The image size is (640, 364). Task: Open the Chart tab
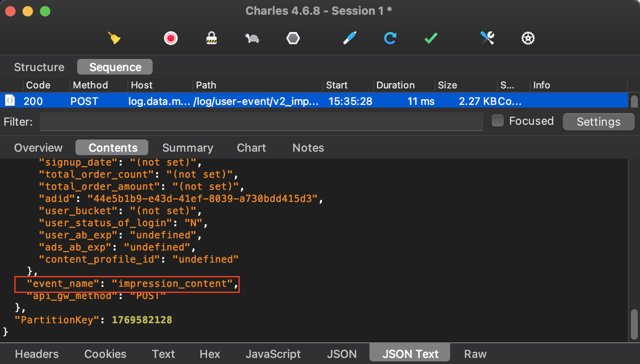point(251,148)
